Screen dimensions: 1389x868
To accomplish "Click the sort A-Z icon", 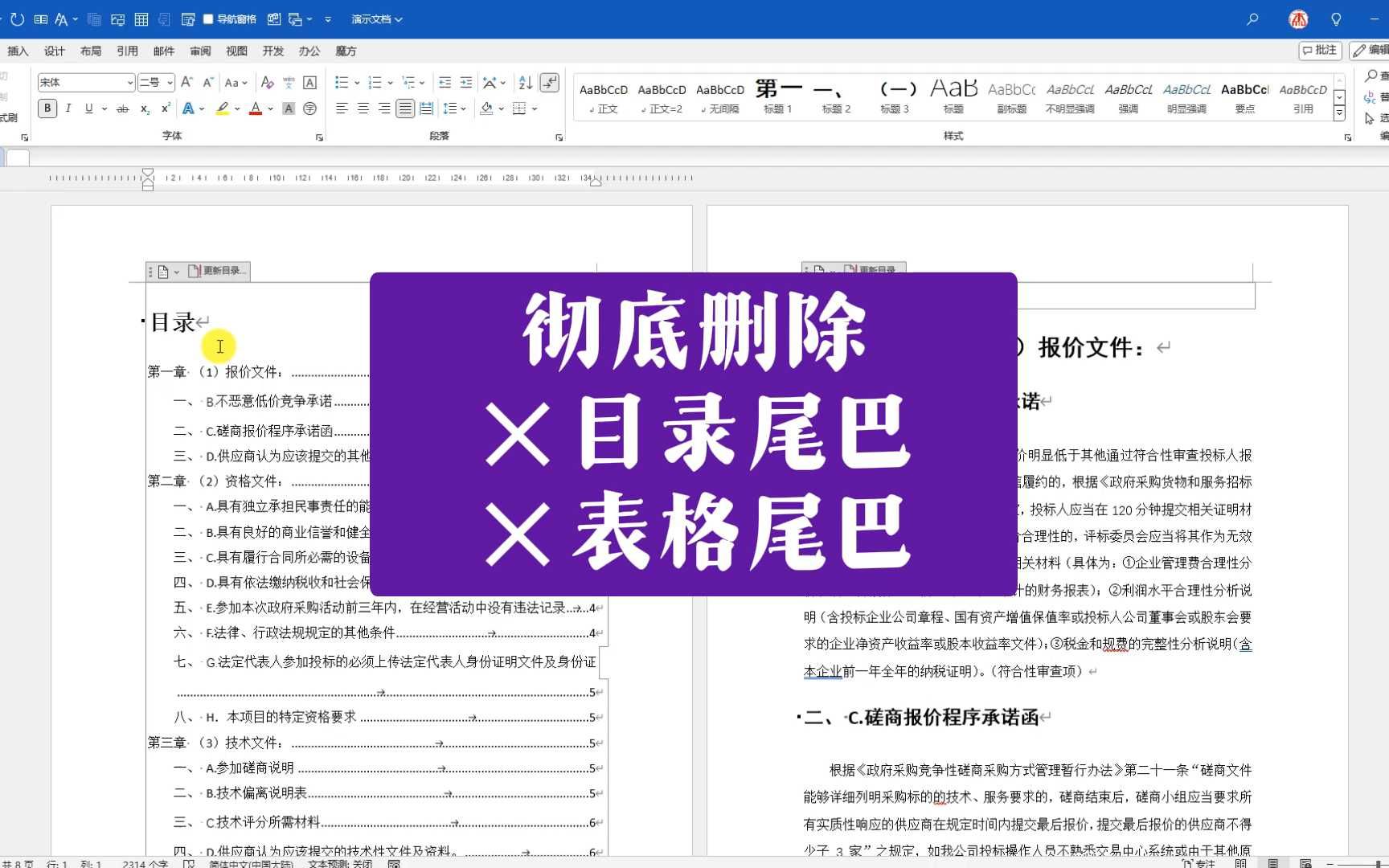I will (x=526, y=82).
